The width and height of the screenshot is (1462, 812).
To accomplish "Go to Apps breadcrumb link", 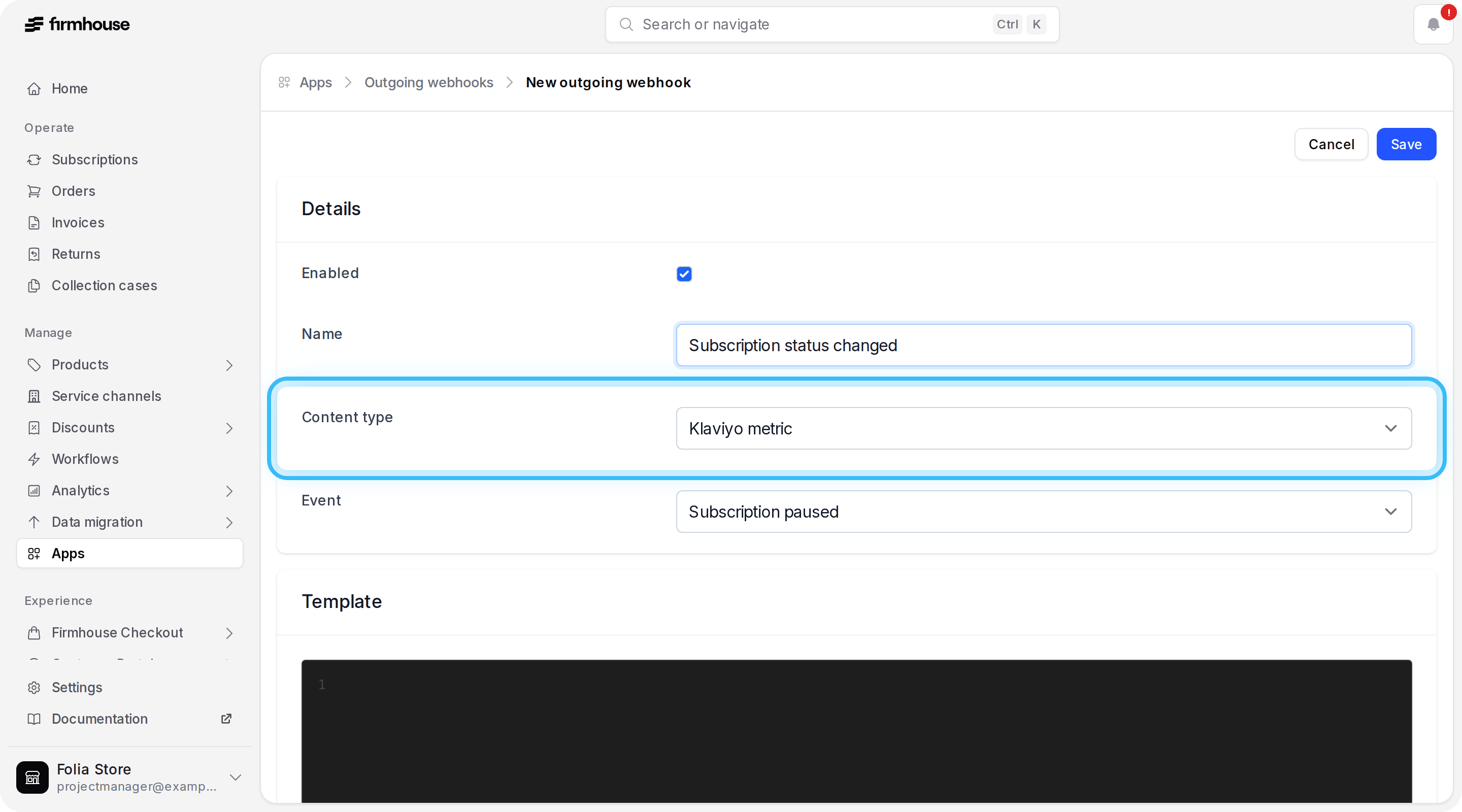I will click(316, 83).
